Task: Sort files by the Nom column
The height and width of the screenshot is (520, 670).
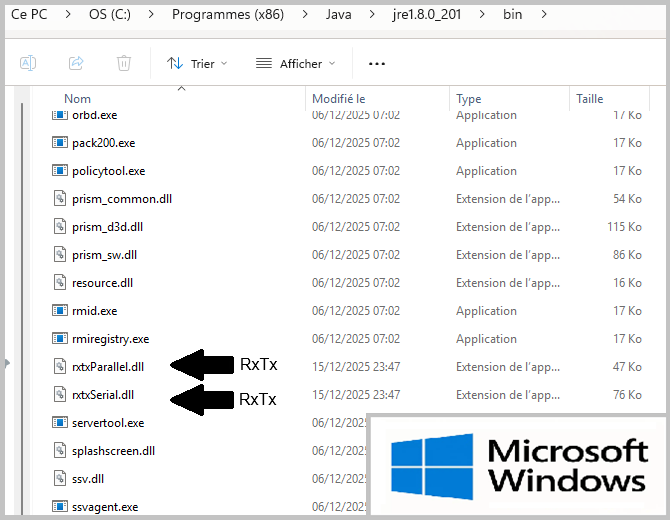Action: point(78,99)
